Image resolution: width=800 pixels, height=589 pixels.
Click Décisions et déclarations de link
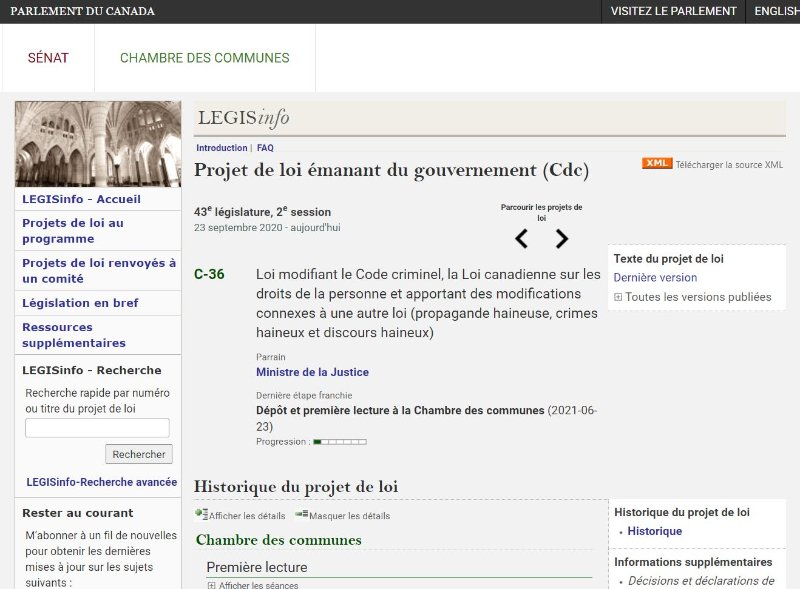coord(701,581)
